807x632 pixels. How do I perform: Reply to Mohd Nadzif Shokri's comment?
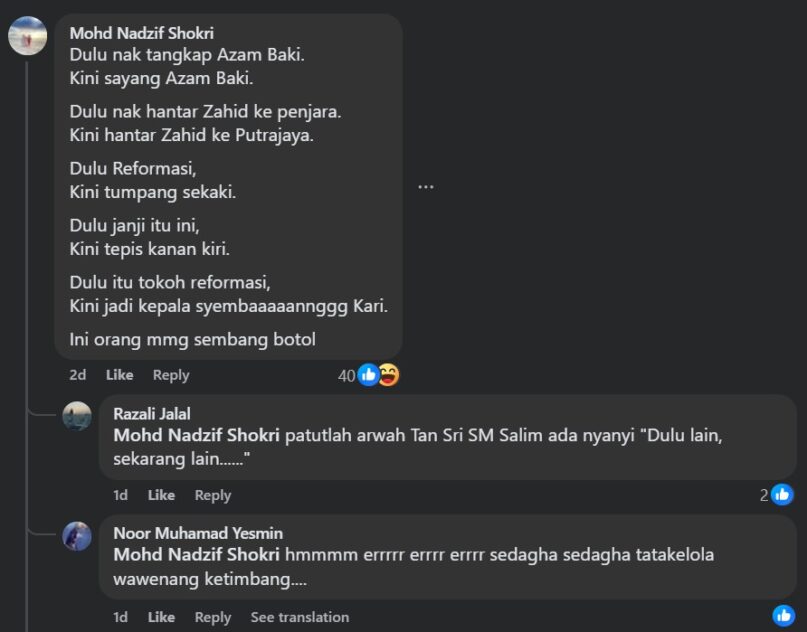click(170, 375)
